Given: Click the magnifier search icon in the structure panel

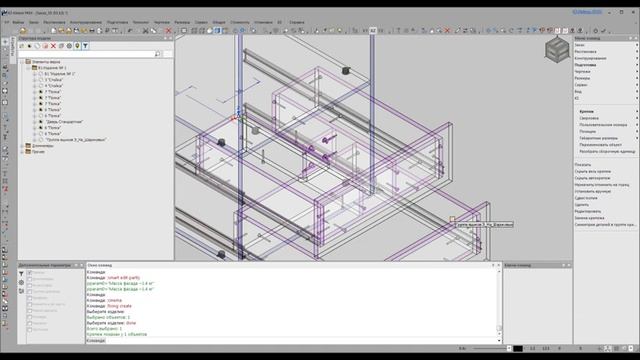Looking at the screenshot, I should (158, 54).
